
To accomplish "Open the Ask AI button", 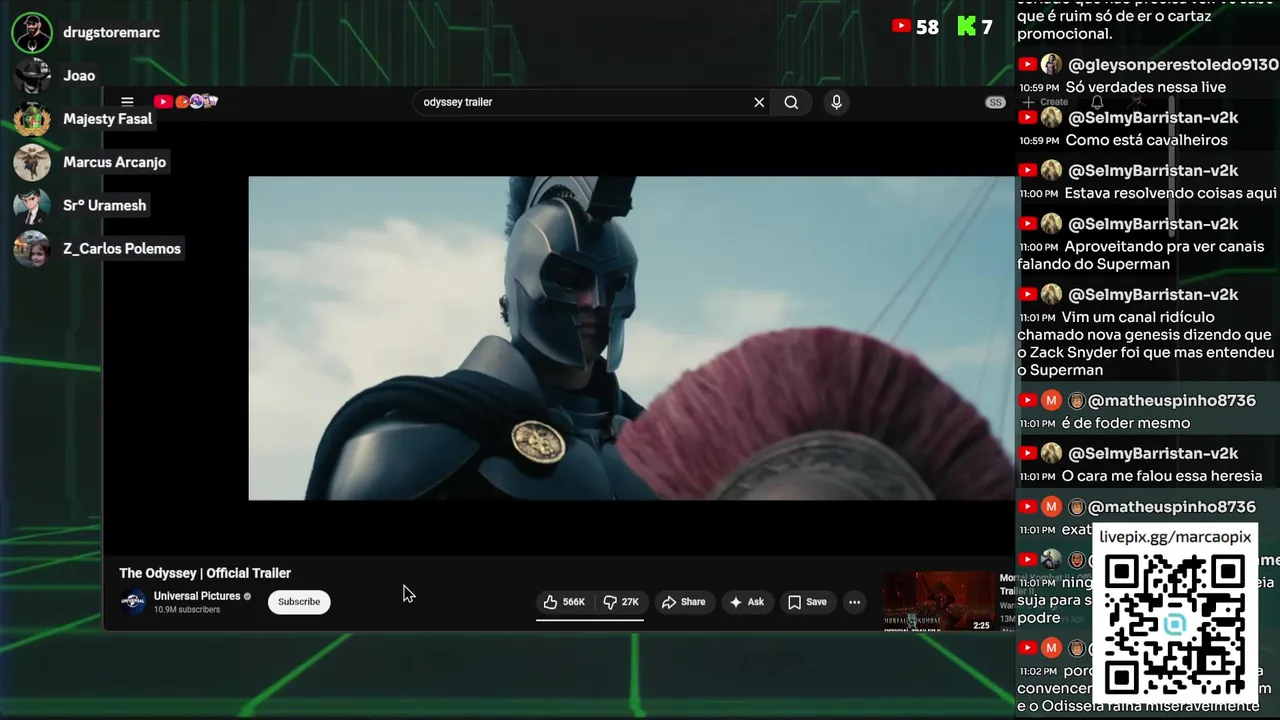I will [746, 602].
